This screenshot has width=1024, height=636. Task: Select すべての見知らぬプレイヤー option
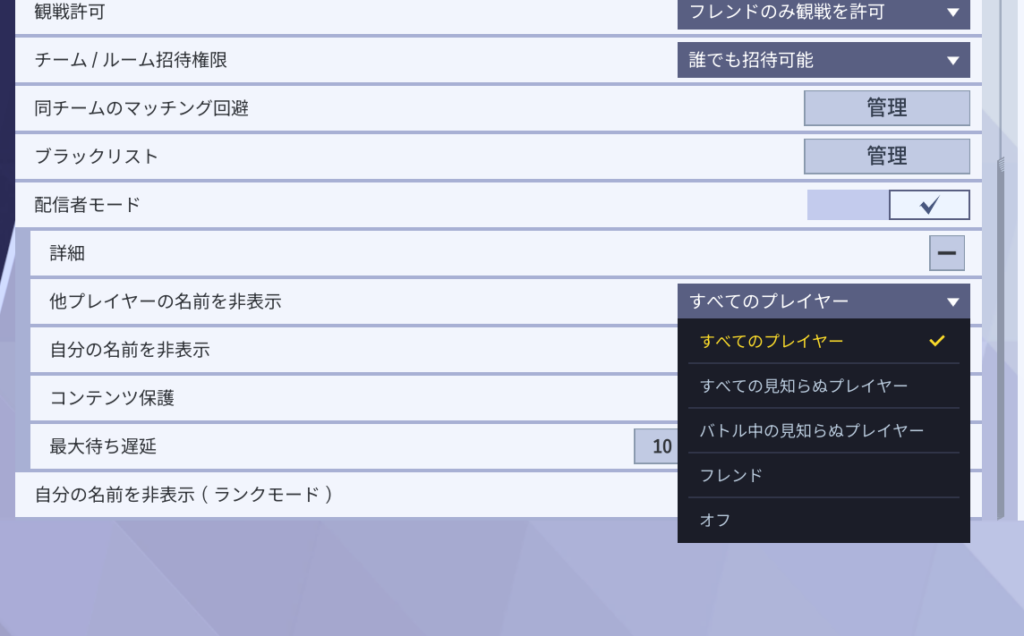(804, 386)
